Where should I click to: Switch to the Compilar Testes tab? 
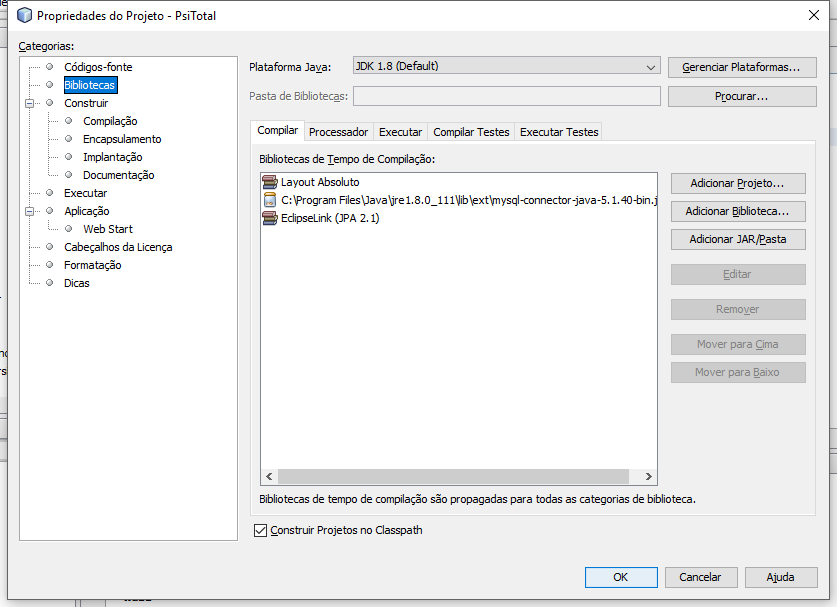(x=471, y=132)
